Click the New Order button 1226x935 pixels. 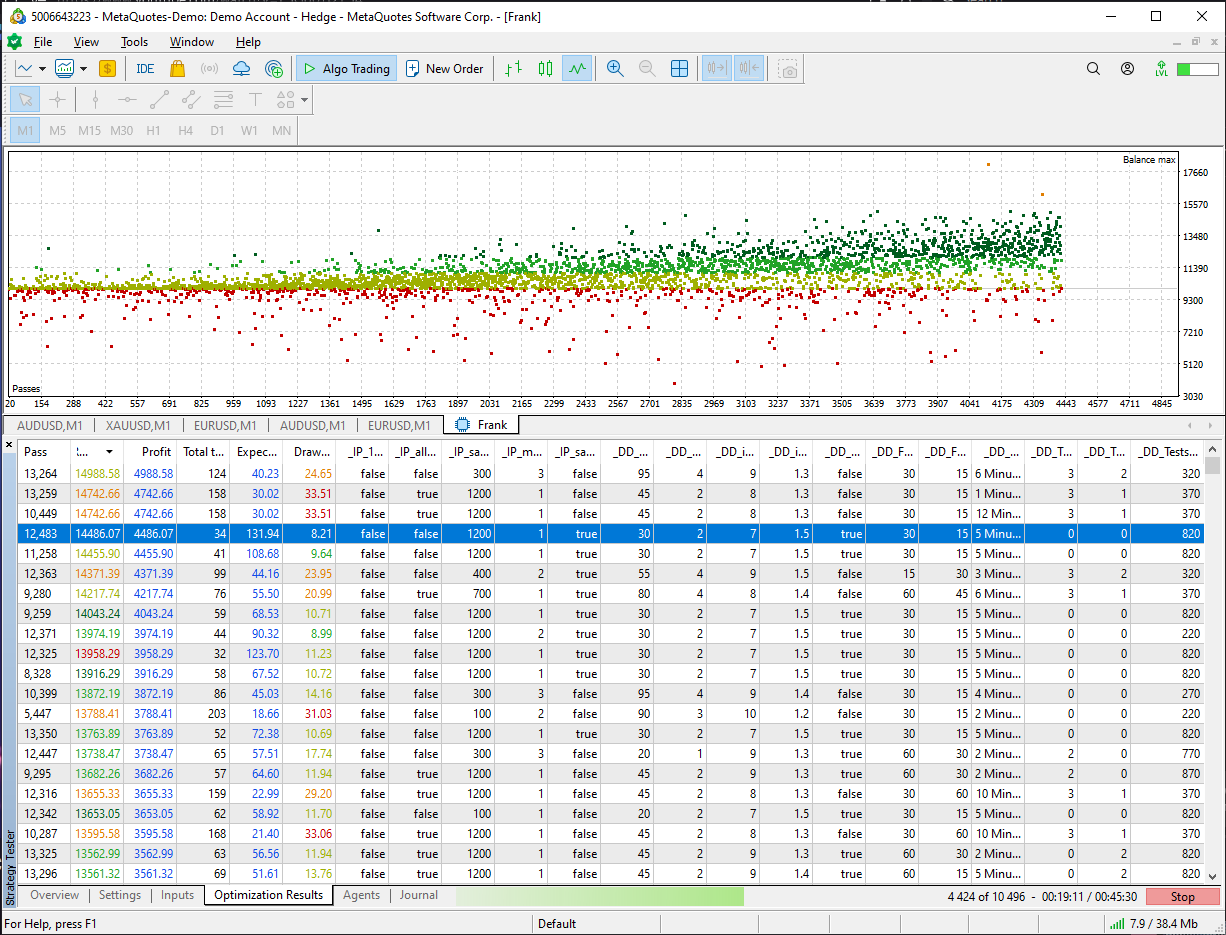(x=444, y=69)
